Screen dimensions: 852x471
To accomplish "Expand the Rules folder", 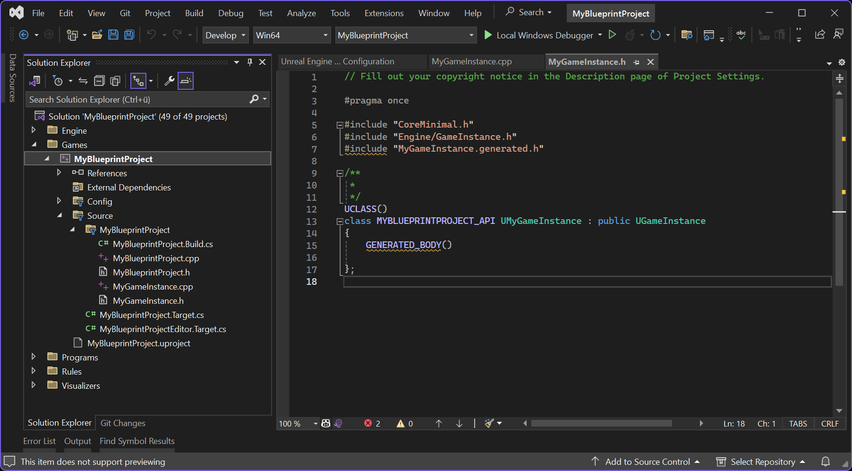I will click(34, 371).
